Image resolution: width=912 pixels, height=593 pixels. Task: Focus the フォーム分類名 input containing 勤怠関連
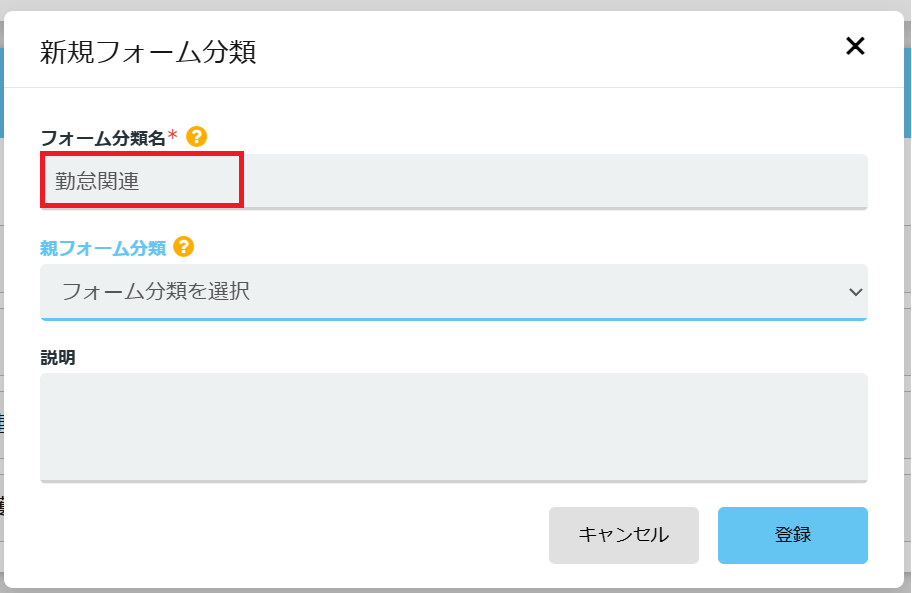(x=454, y=181)
